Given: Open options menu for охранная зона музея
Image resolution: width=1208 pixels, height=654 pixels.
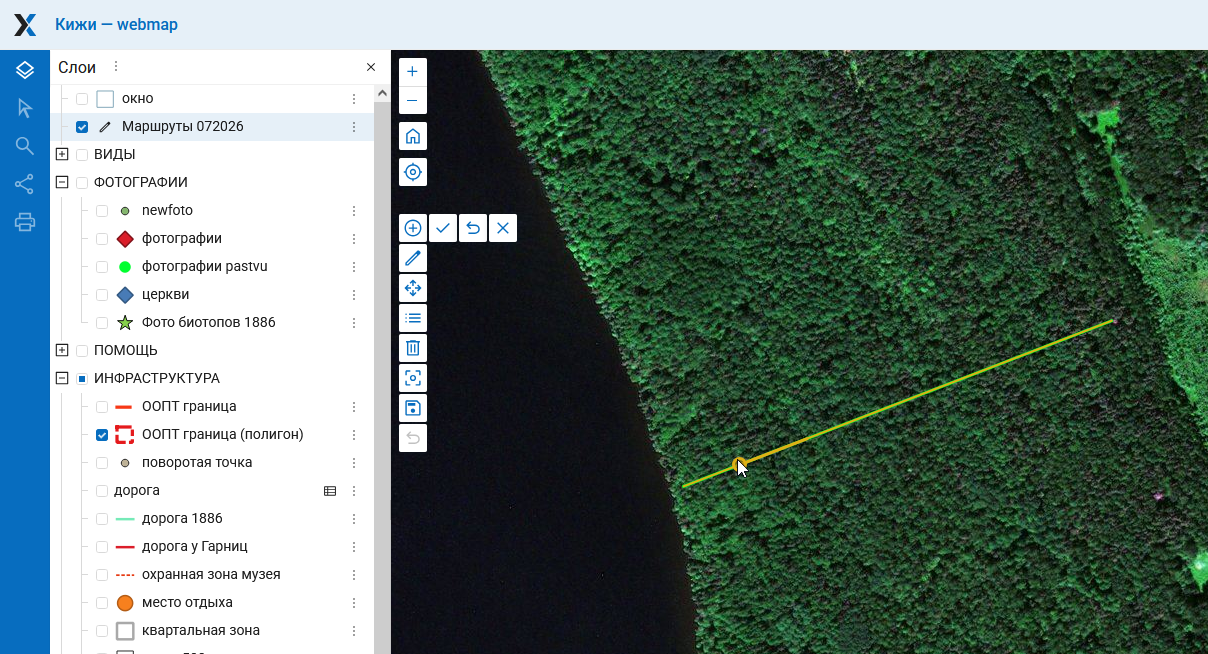Looking at the screenshot, I should 354,575.
